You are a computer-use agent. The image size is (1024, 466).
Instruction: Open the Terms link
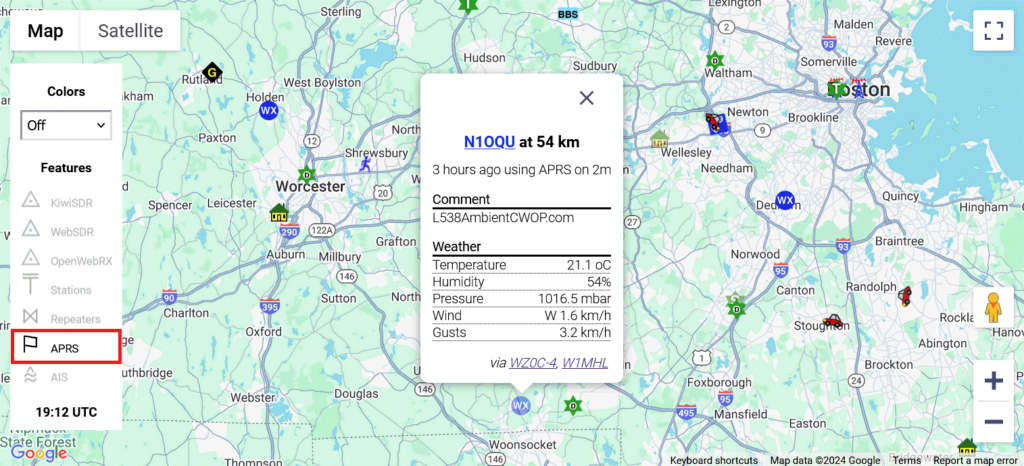click(906, 460)
